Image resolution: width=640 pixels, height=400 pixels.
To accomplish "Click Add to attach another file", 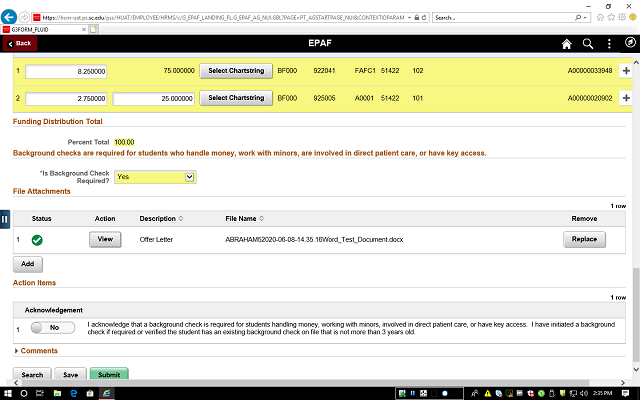I will [27, 264].
